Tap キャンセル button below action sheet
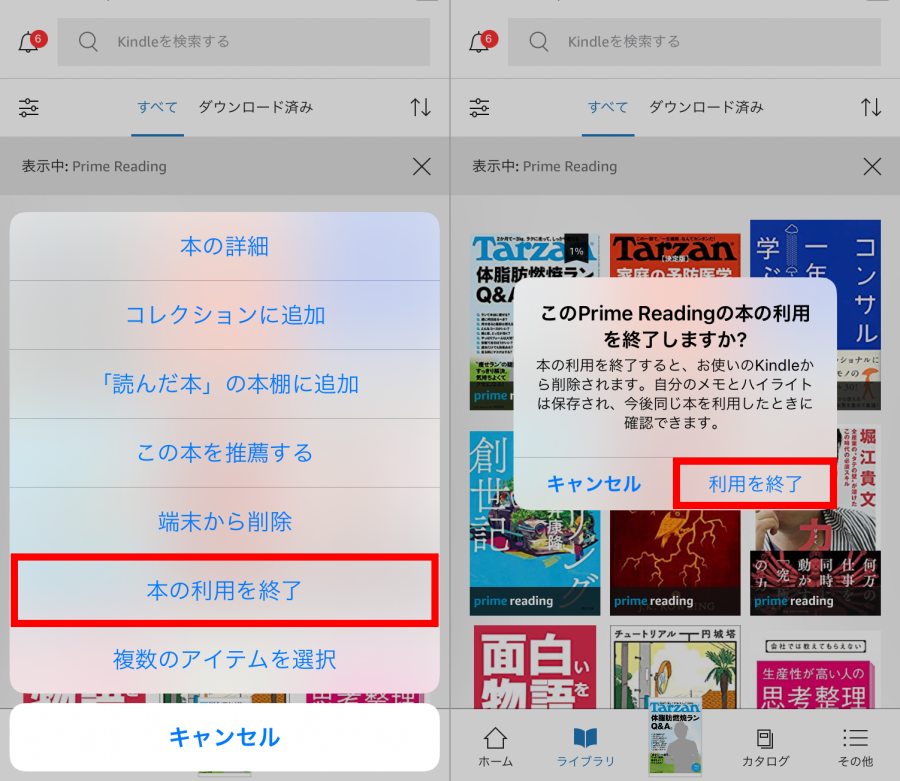The height and width of the screenshot is (781, 900). pos(224,737)
